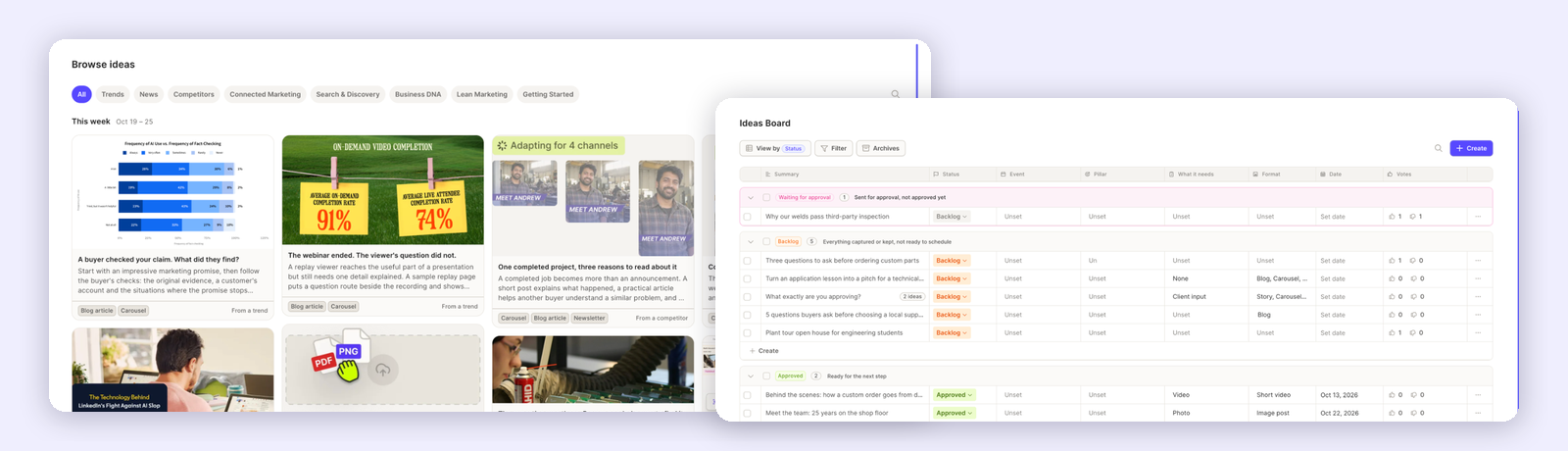The width and height of the screenshot is (1568, 451).
Task: Select the 'Waiting for approval' group checkbox
Action: [x=766, y=197]
